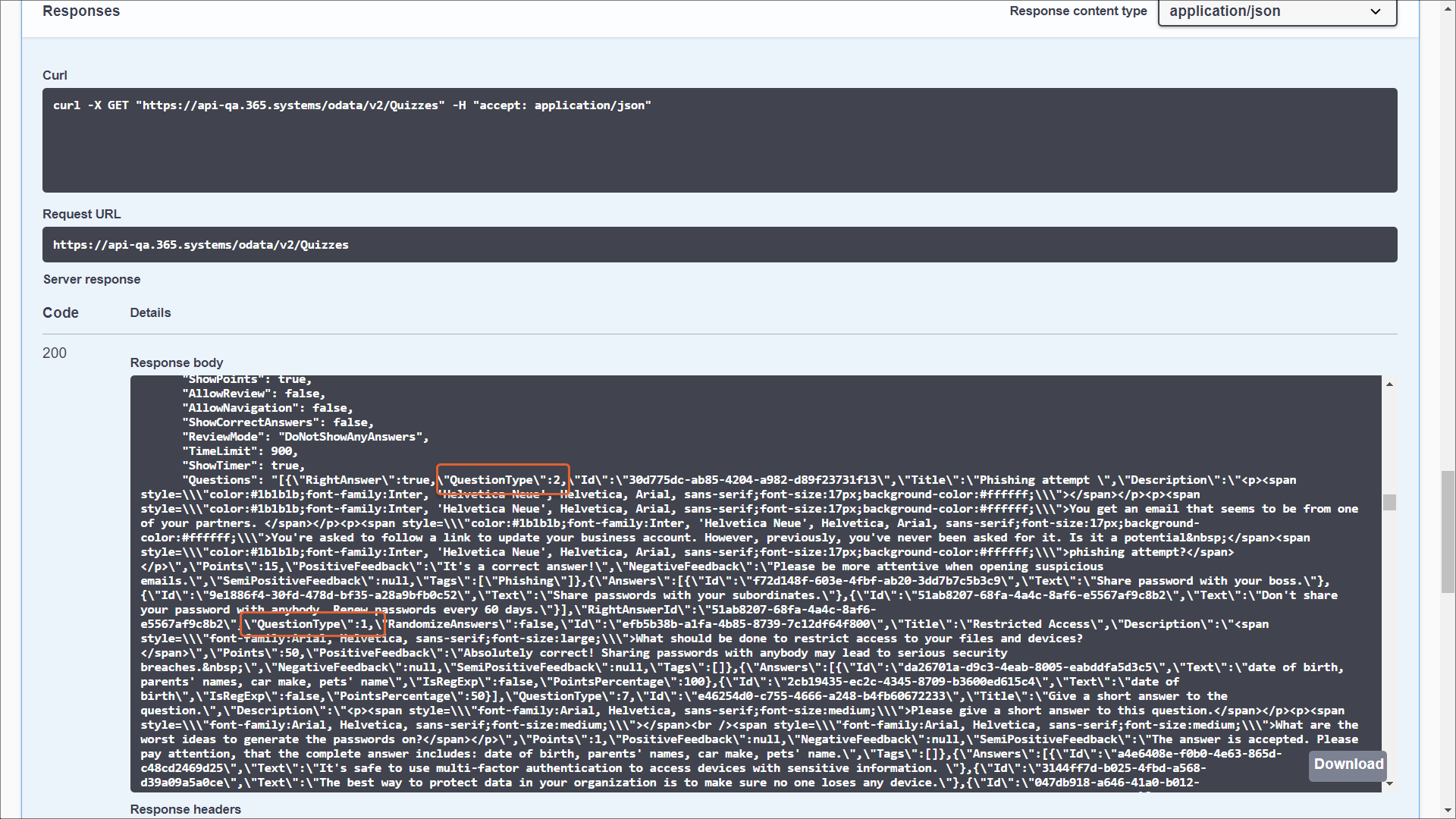Viewport: 1456px width, 819px height.
Task: Click the response body scroll-down arrow
Action: click(x=1389, y=784)
